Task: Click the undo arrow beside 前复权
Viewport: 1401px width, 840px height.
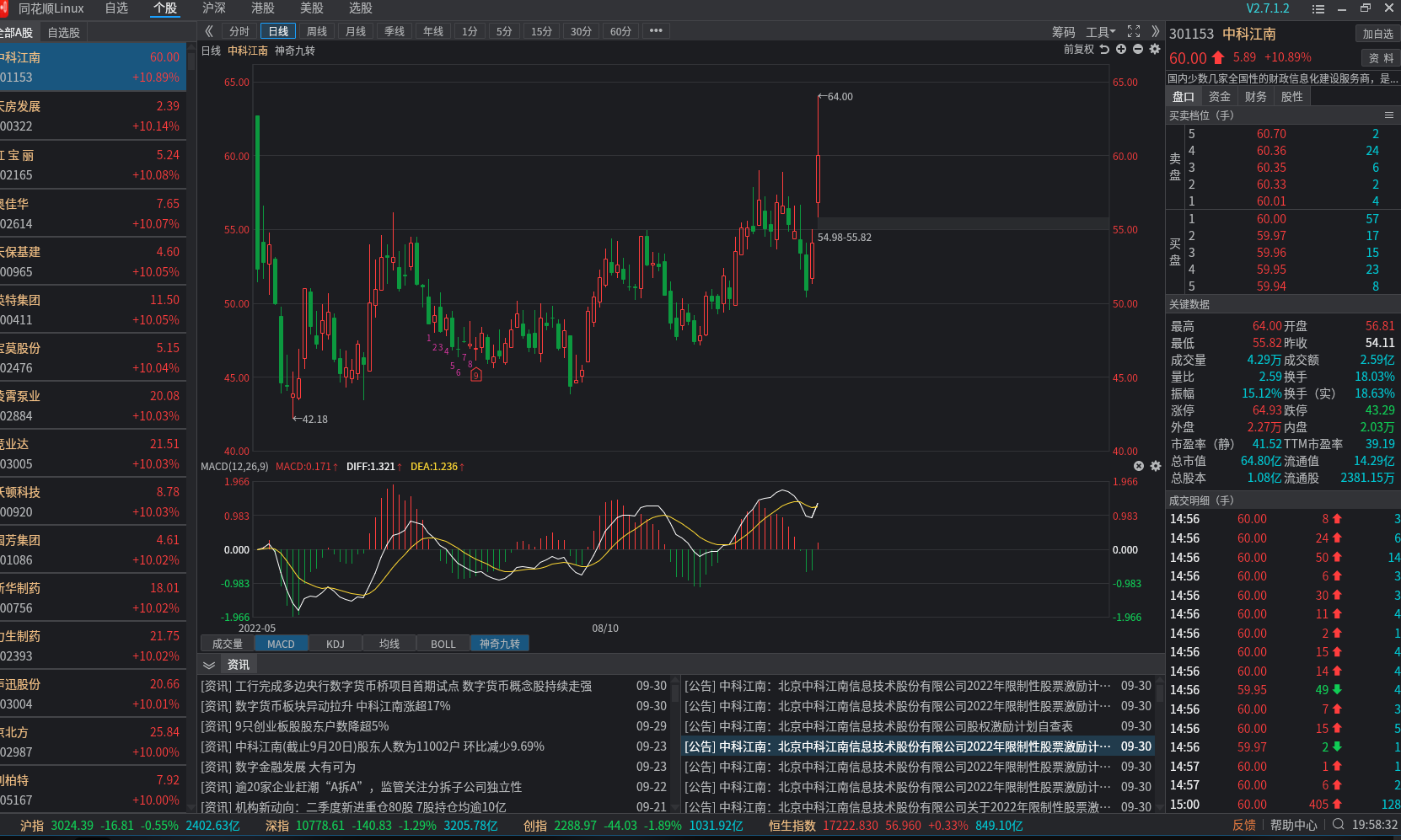Action: [1104, 49]
